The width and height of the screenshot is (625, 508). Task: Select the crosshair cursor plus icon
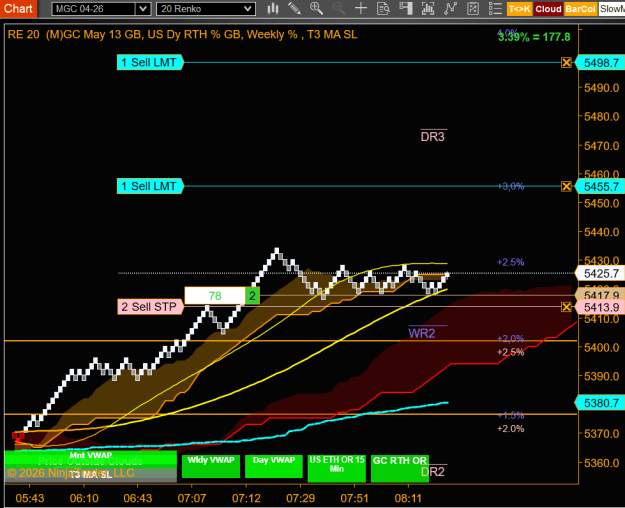[361, 8]
